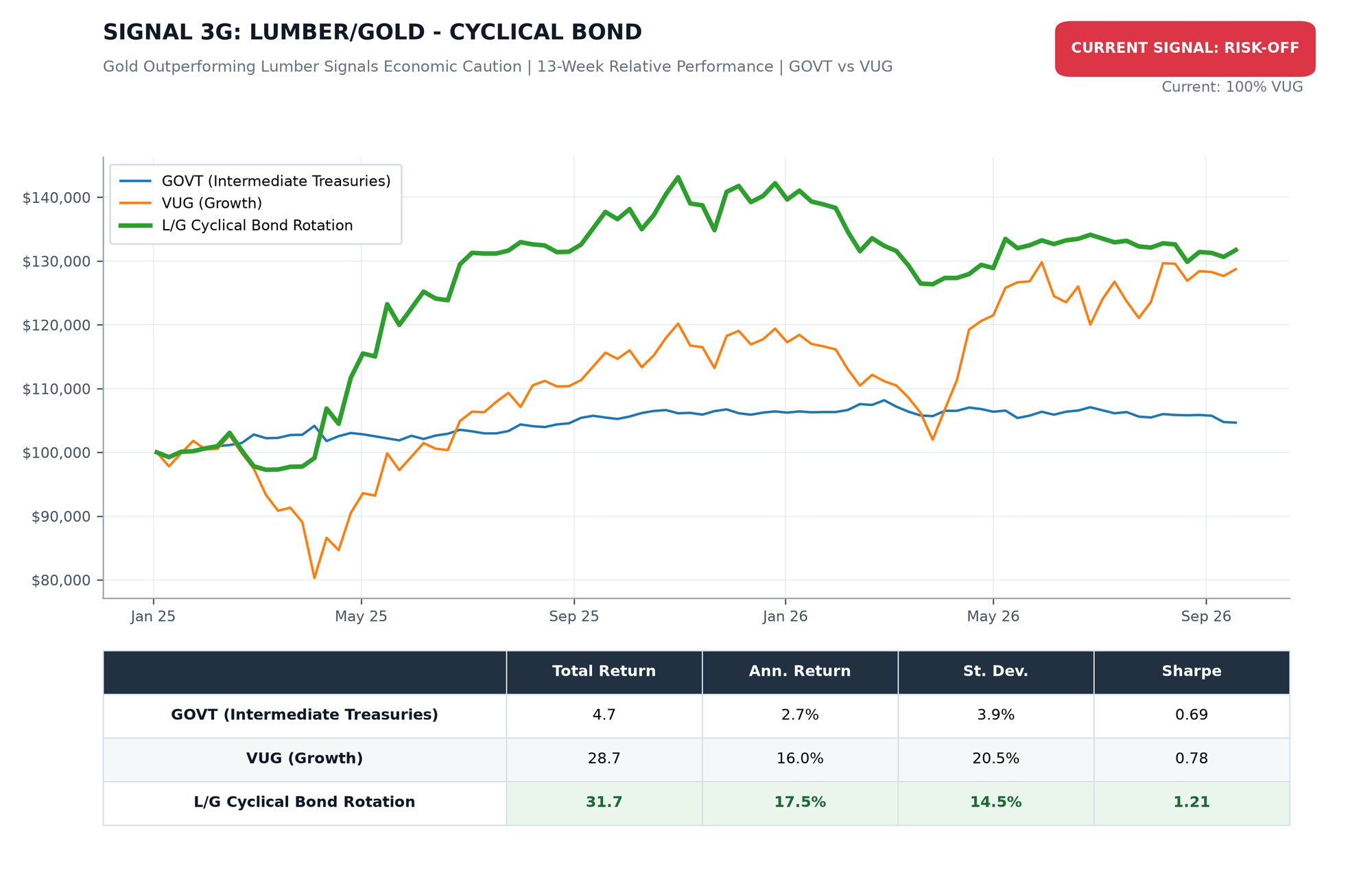Click the $140,000 y-axis label
This screenshot has height=873, width=1372.
(x=56, y=198)
